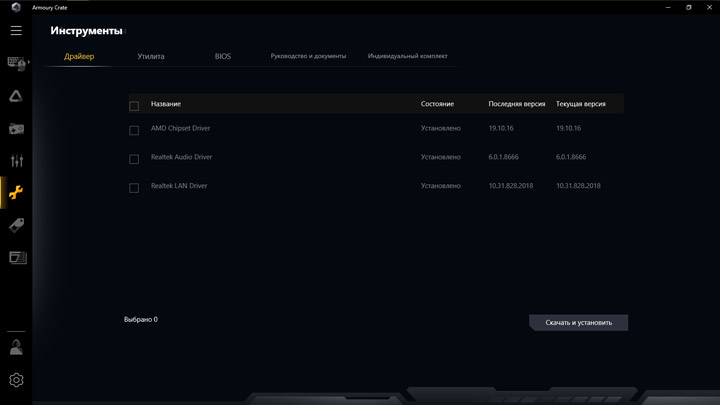The height and width of the screenshot is (405, 720).
Task: Open the scenario profiles sliders icon
Action: 17,160
